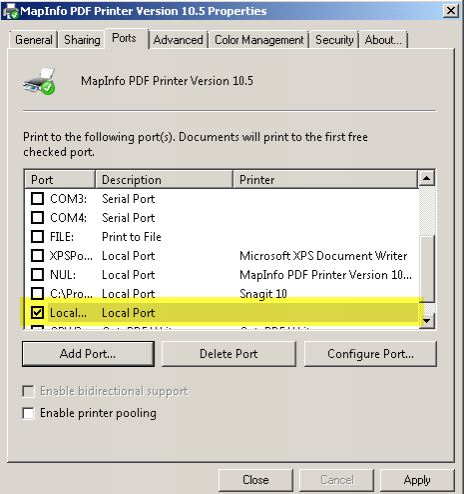Click the 'MapInfo PDF Printer Version 10.5' name label
Image resolution: width=464 pixels, height=494 pixels.
click(167, 81)
